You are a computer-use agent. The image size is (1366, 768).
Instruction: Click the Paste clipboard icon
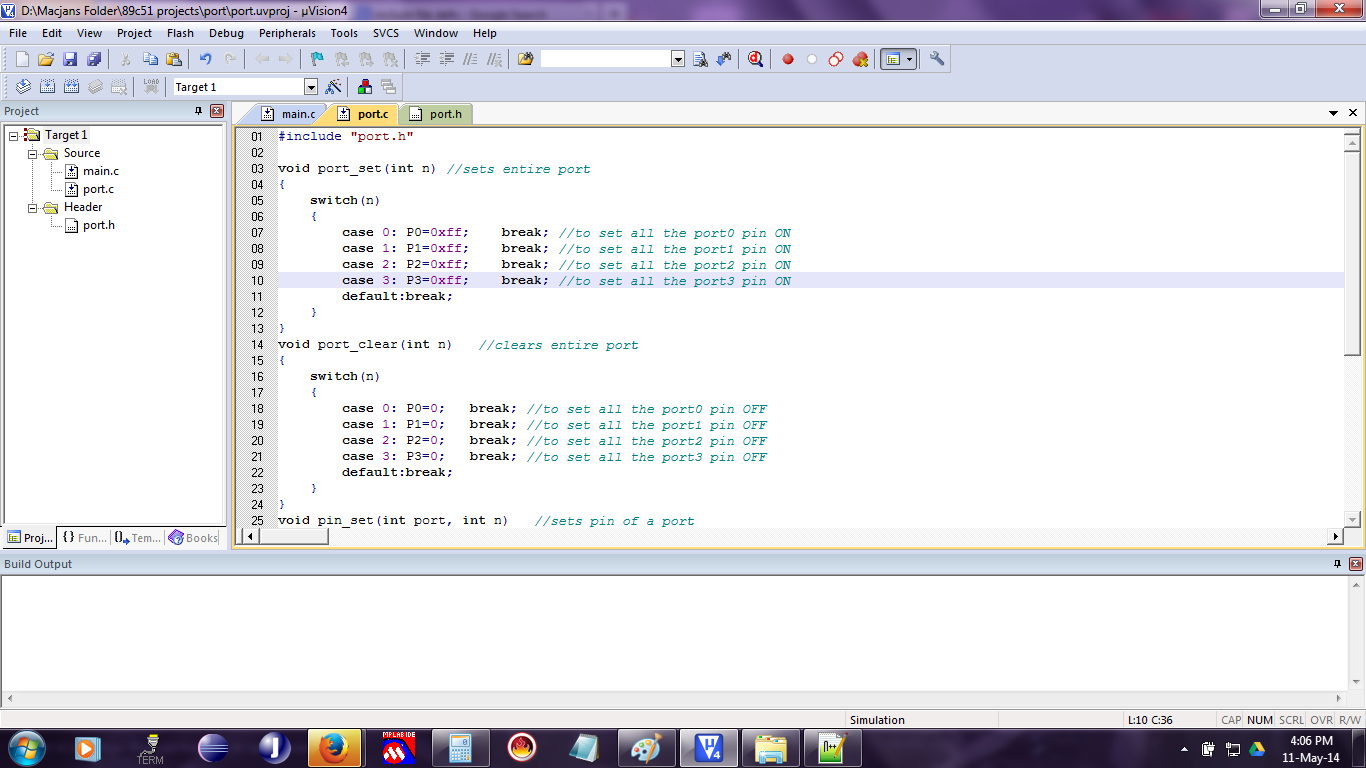click(x=174, y=59)
